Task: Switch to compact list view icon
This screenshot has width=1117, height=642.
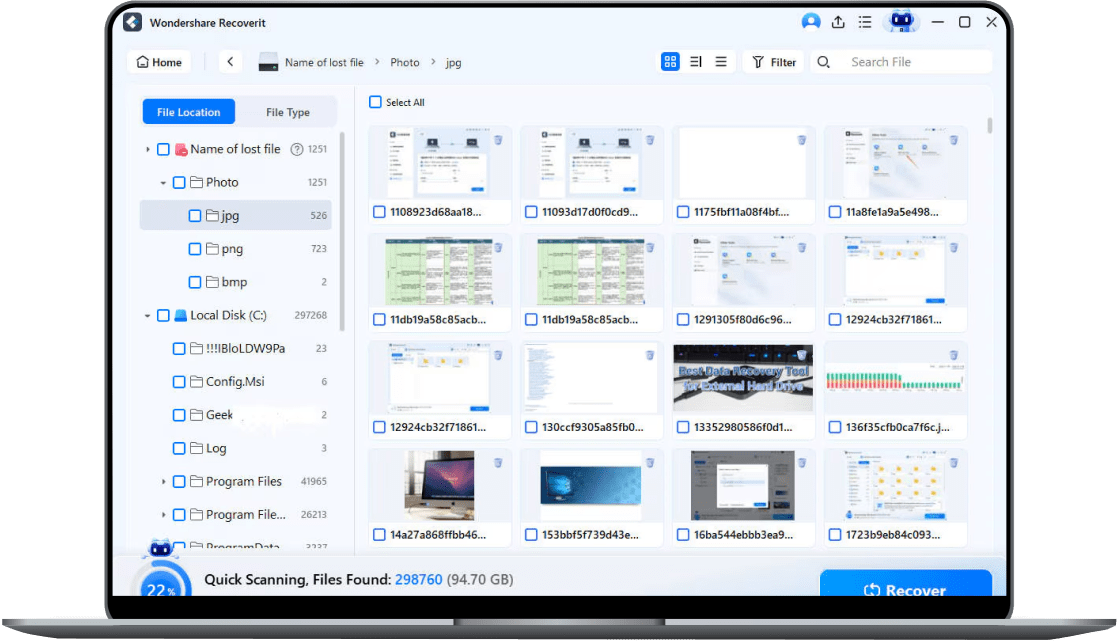Action: pos(721,62)
